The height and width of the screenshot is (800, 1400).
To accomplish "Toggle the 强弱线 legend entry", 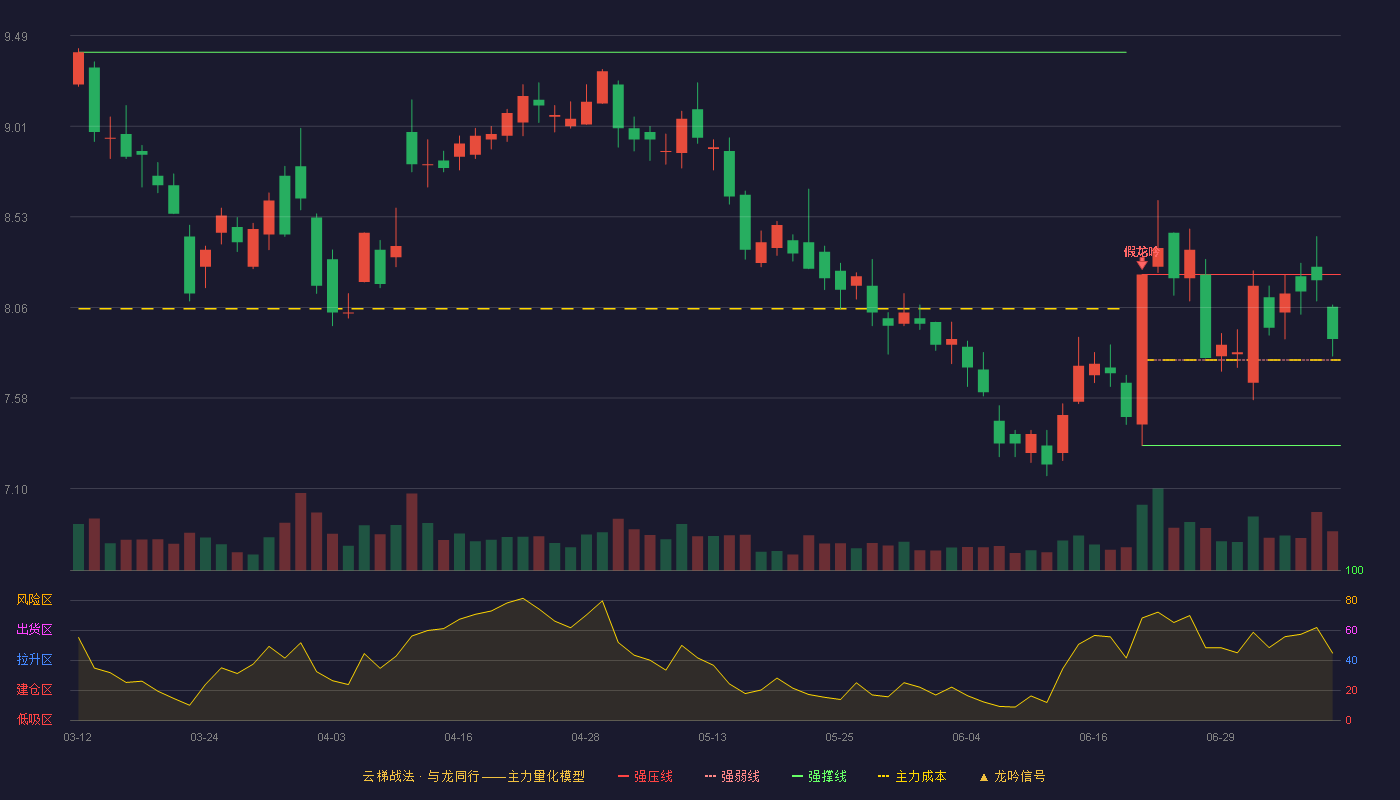I will 732,776.
